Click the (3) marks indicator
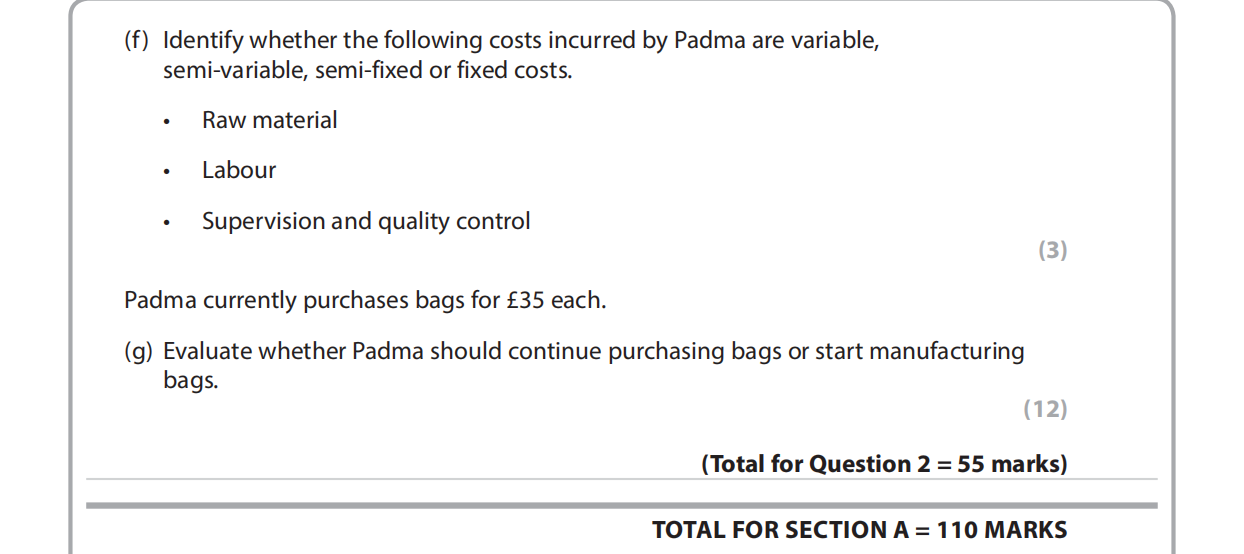The height and width of the screenshot is (554, 1244). click(x=1052, y=251)
